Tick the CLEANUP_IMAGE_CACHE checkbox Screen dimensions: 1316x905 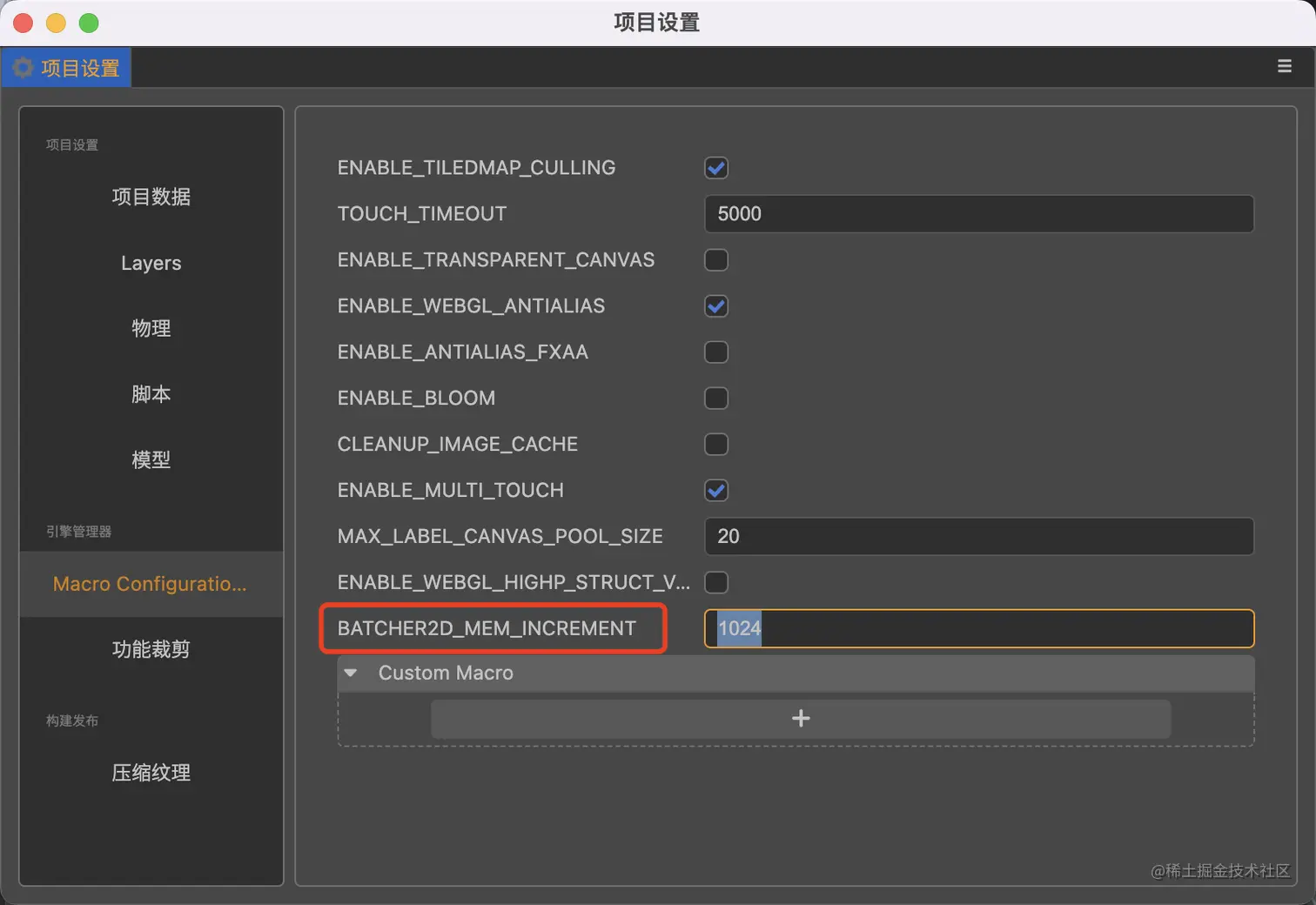pyautogui.click(x=716, y=445)
